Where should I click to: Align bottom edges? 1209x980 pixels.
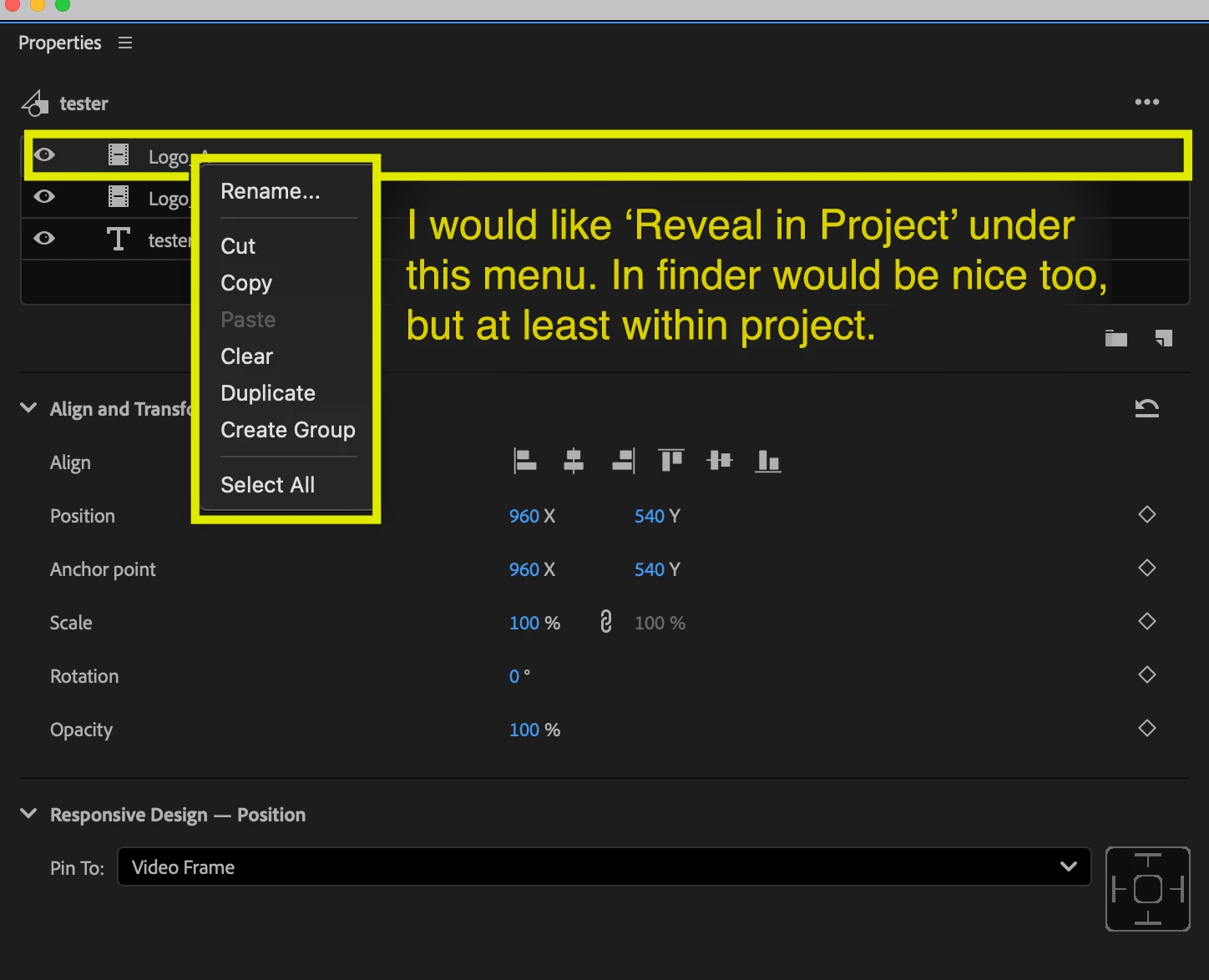(x=768, y=461)
